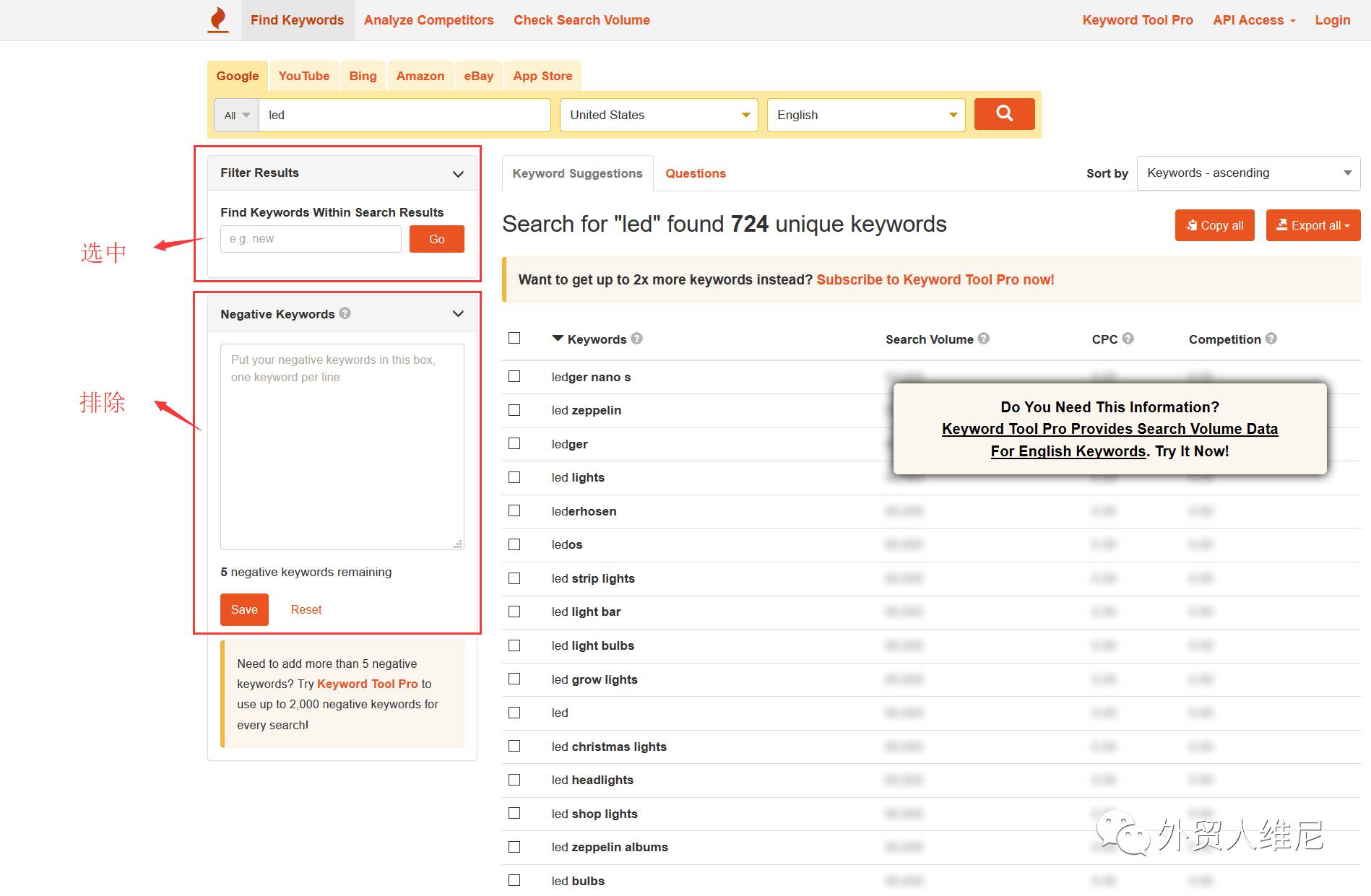Select the 'led lights' row checkbox

514,477
